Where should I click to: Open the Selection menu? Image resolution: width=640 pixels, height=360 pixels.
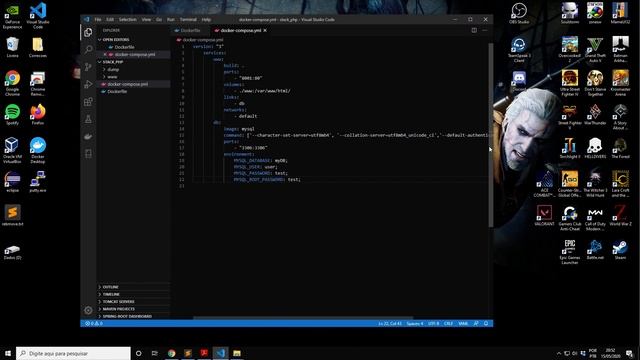click(x=128, y=20)
